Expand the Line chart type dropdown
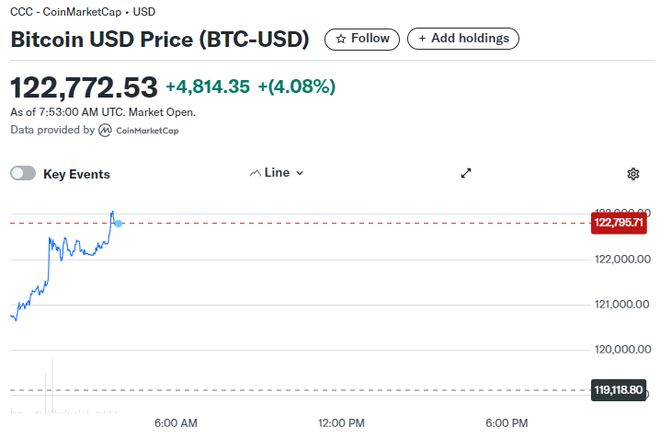 point(276,173)
